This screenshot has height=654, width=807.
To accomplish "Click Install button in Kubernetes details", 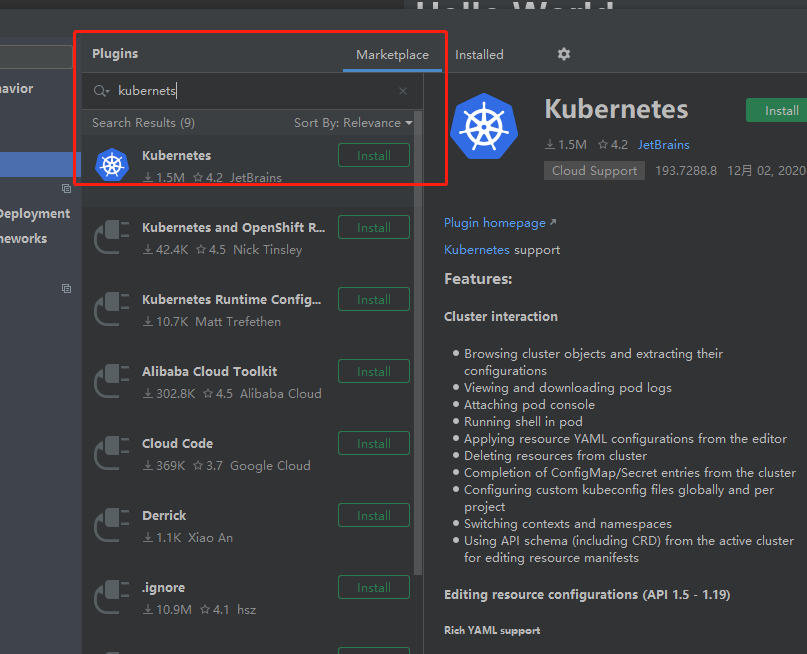I will tap(777, 110).
